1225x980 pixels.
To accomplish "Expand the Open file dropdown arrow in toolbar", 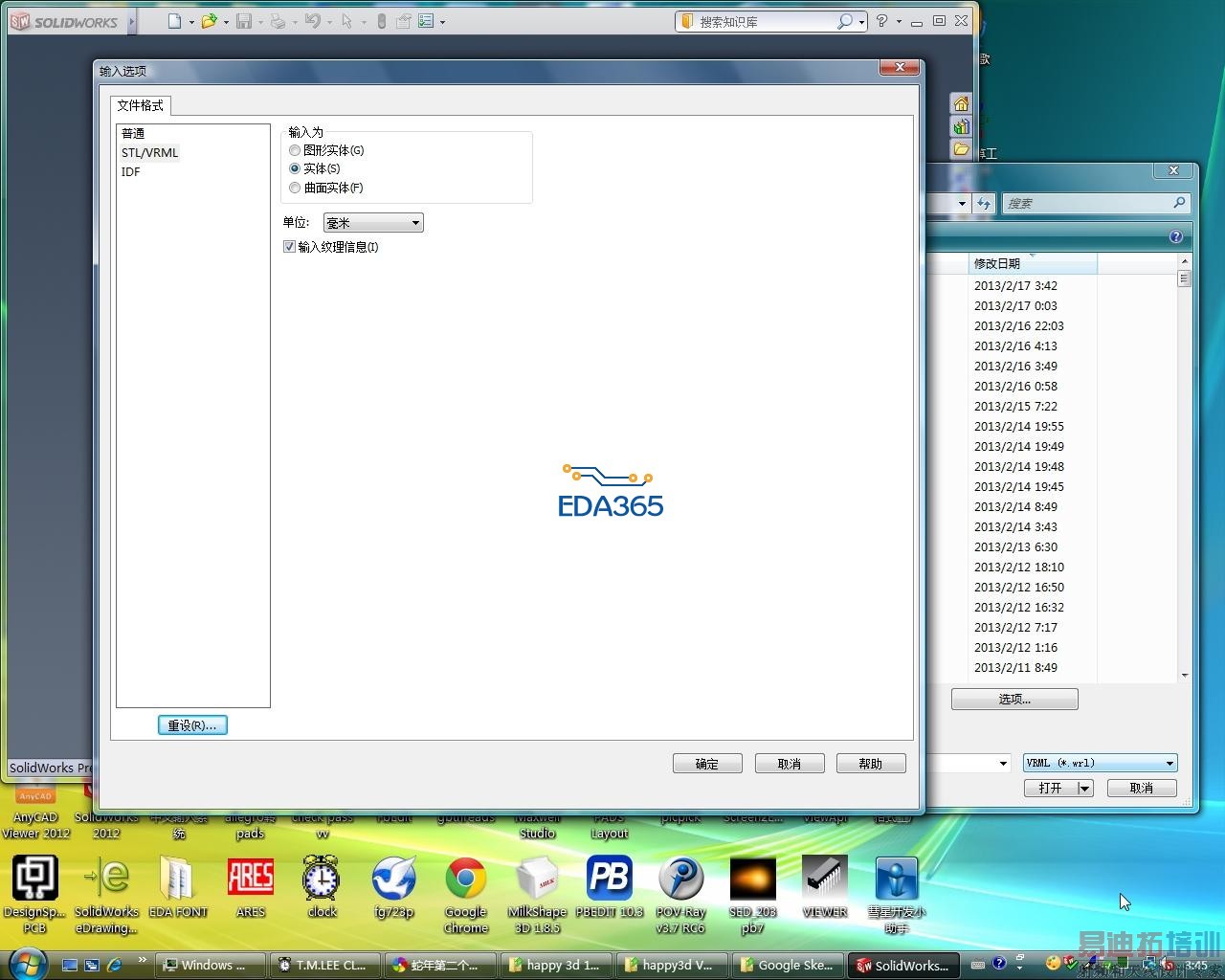I will click(x=226, y=22).
